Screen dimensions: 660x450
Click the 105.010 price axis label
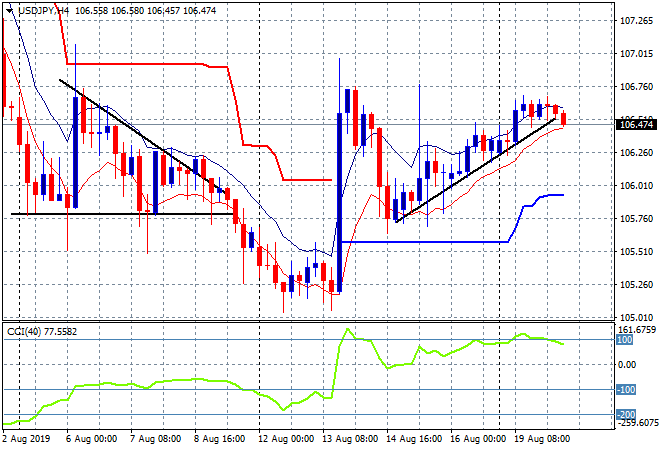(636, 317)
